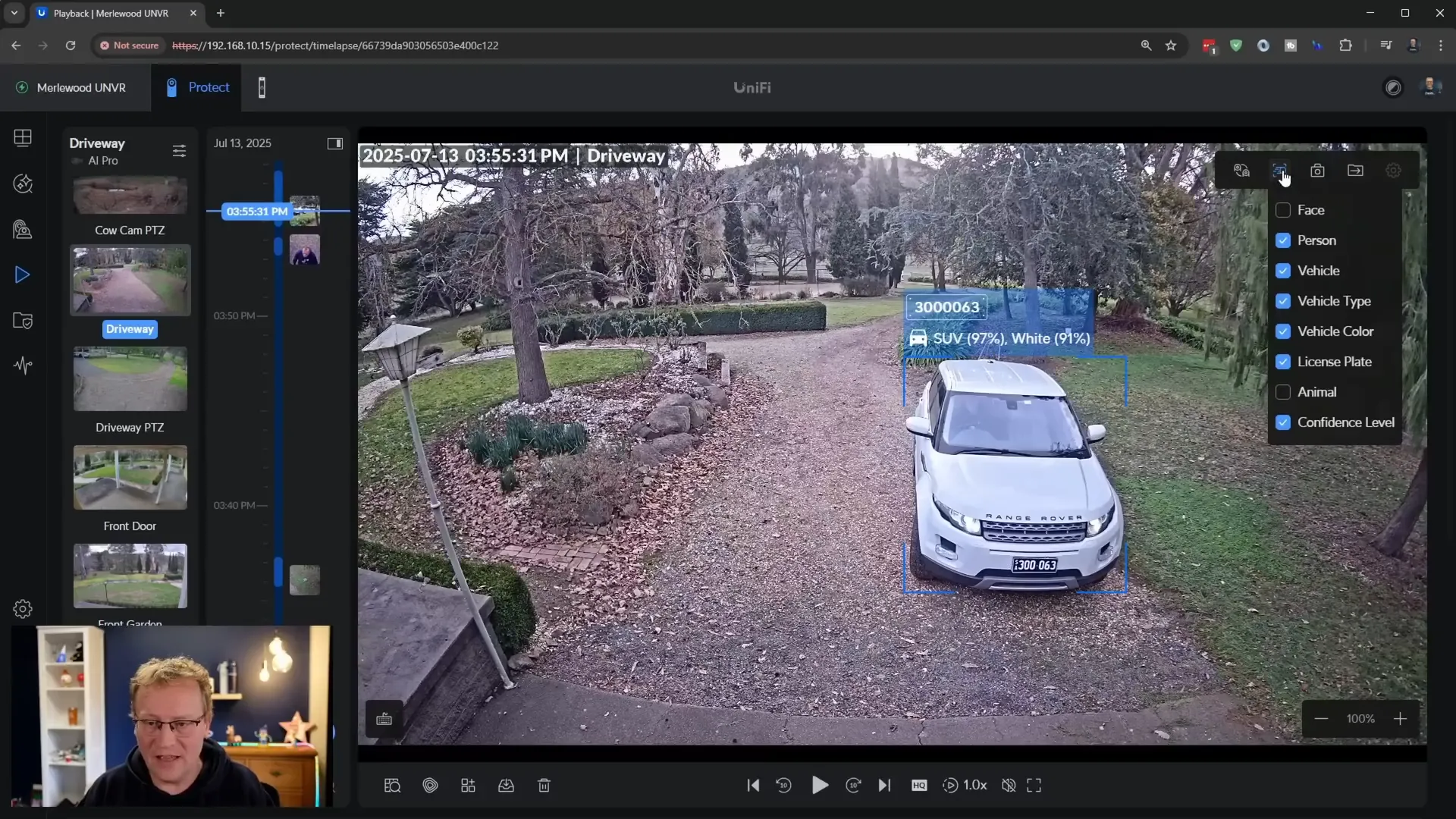Open the user avatar account menu

coord(1430,87)
